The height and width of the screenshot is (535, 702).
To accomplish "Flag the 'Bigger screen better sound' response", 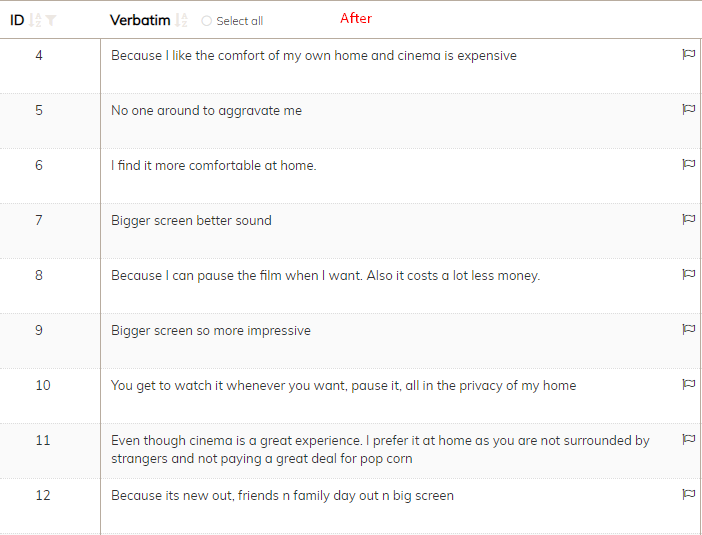I will click(689, 220).
